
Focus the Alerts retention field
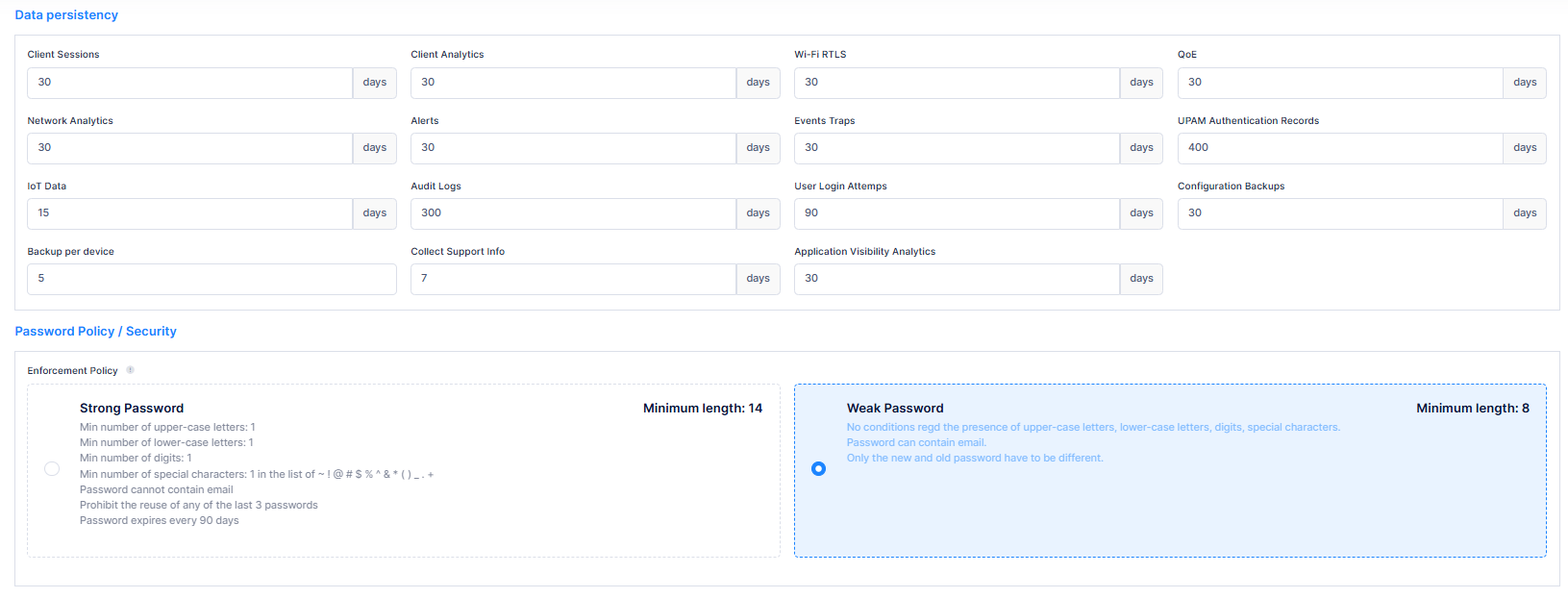pos(573,148)
